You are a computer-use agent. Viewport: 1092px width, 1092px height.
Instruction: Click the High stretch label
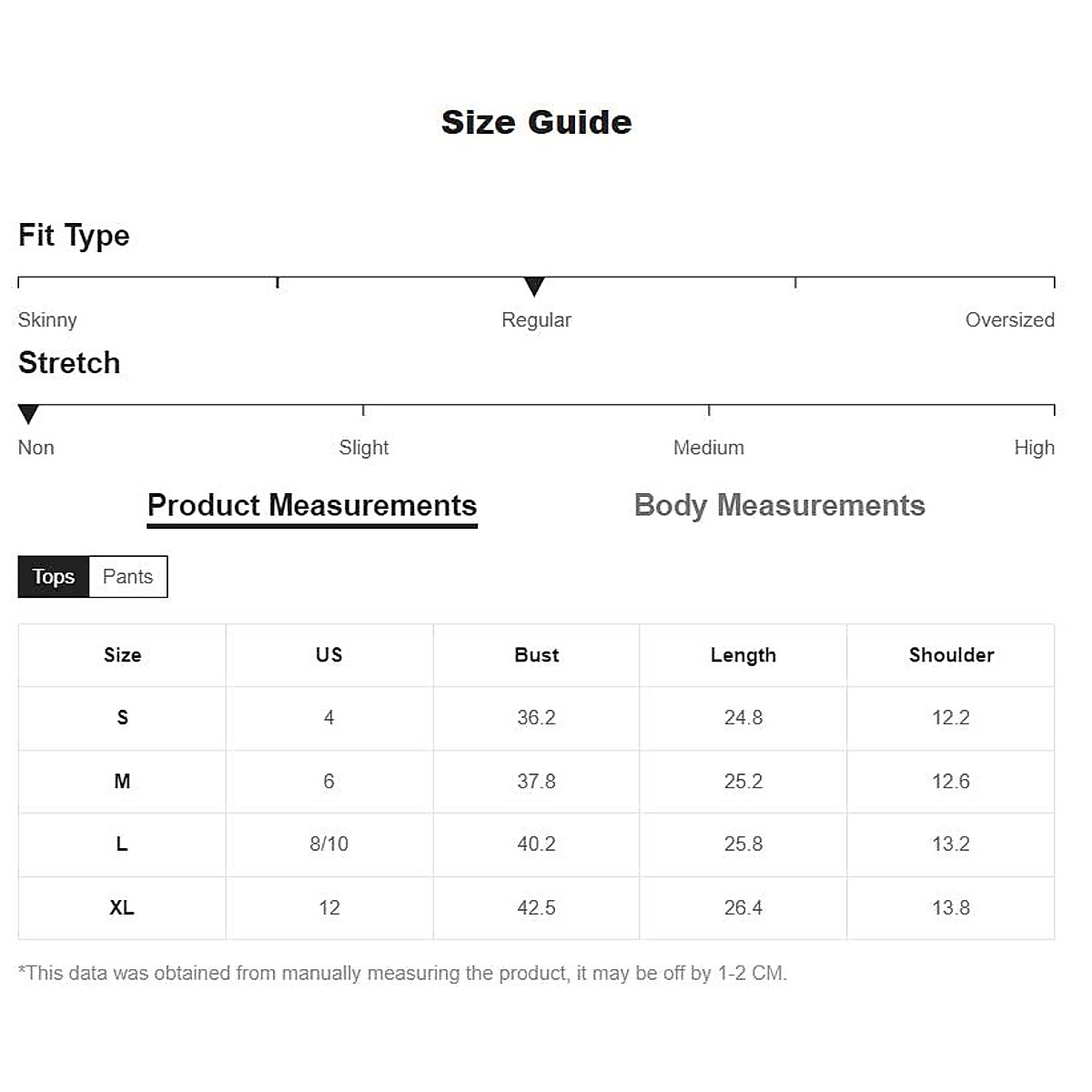(1034, 448)
